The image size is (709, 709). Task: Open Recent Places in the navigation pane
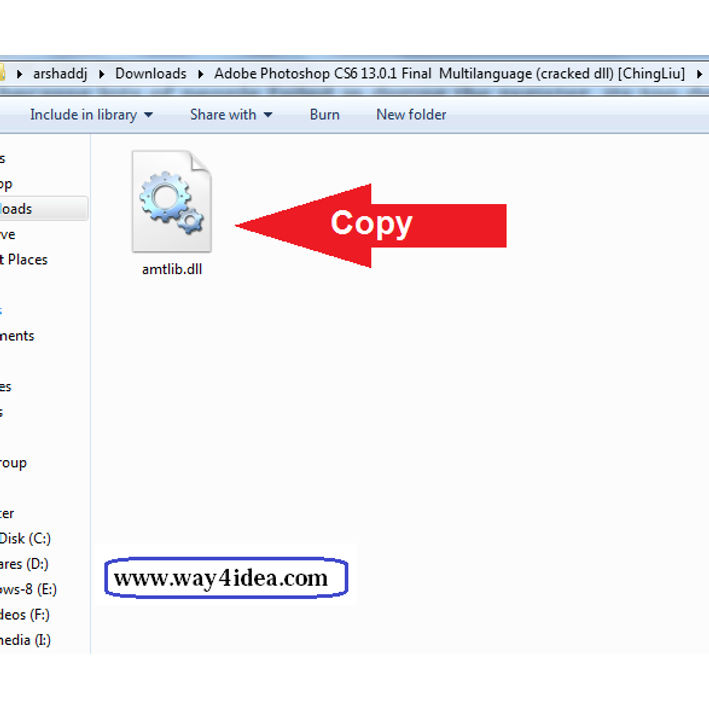pos(24,260)
